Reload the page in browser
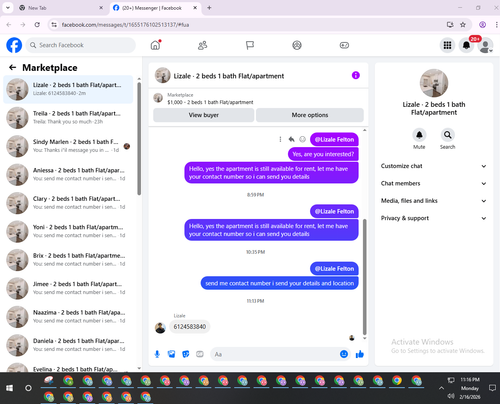This screenshot has height=404, width=500. 37,25
